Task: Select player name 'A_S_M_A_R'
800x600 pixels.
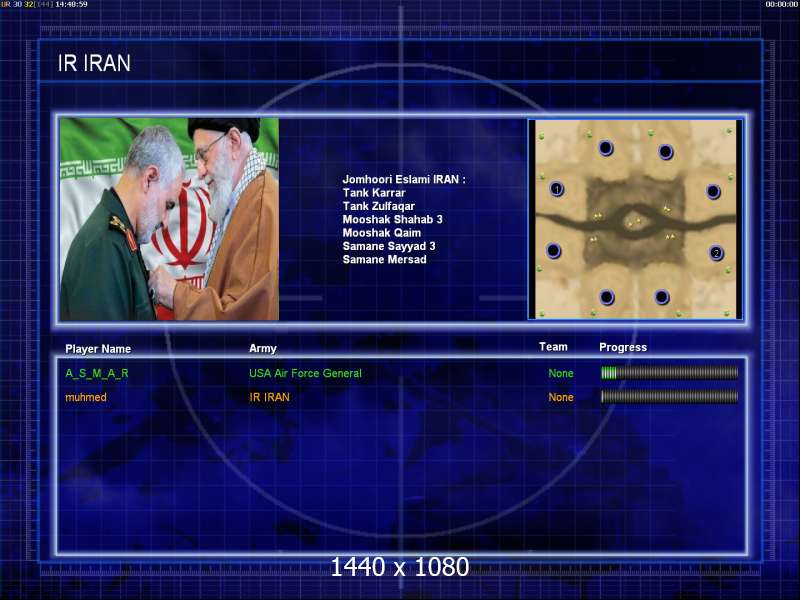Action: coord(97,373)
